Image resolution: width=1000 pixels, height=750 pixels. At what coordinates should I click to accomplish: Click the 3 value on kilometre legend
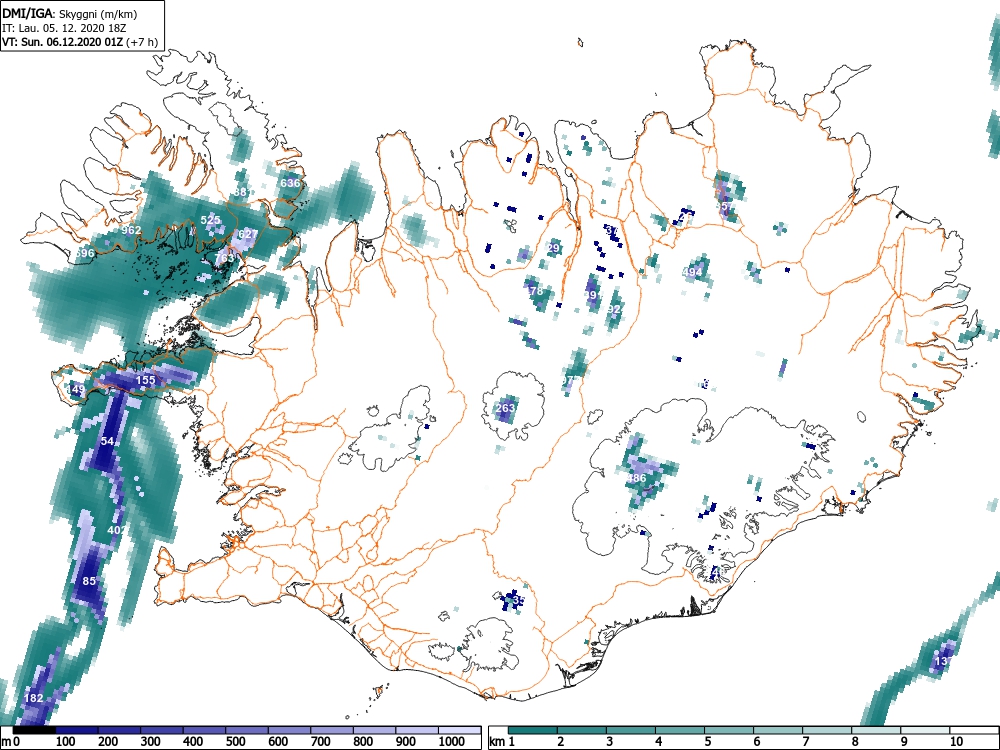[x=610, y=742]
